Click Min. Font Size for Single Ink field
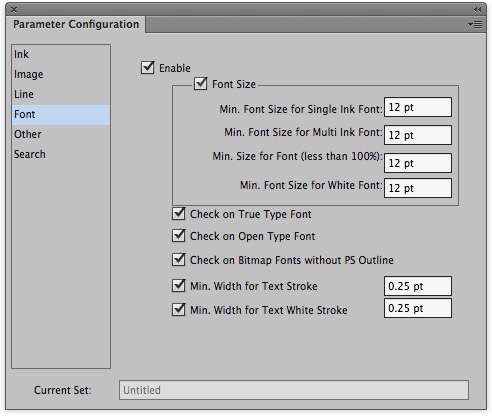This screenshot has width=492, height=417. 418,107
